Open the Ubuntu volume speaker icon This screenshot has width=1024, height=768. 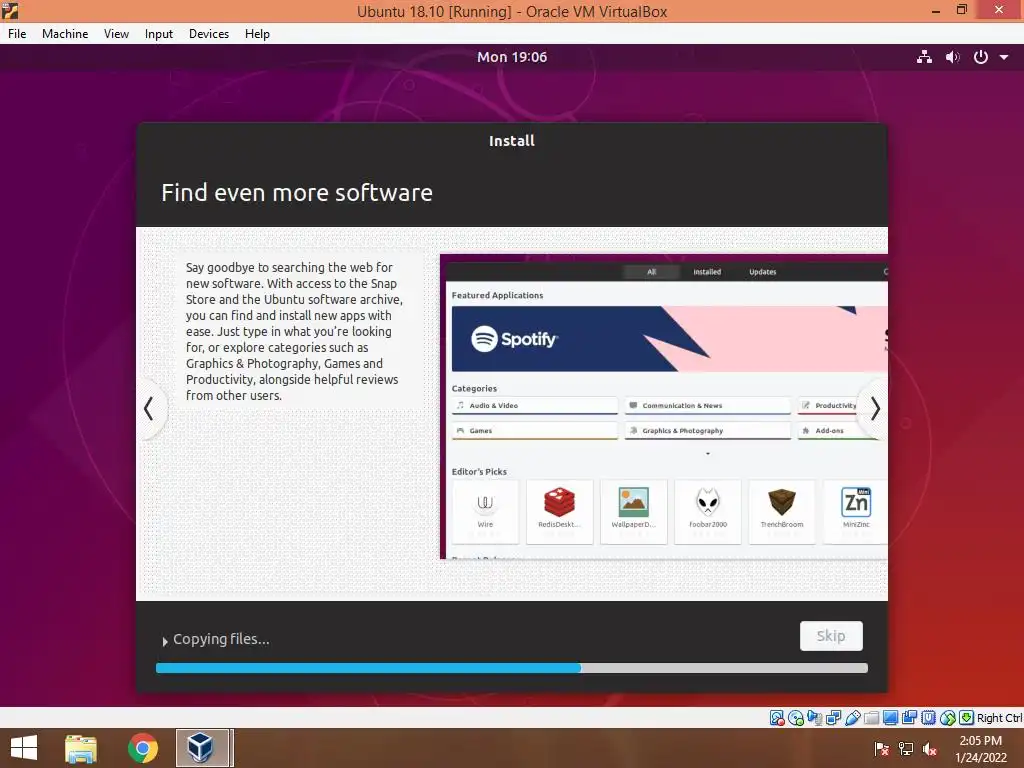(x=953, y=57)
